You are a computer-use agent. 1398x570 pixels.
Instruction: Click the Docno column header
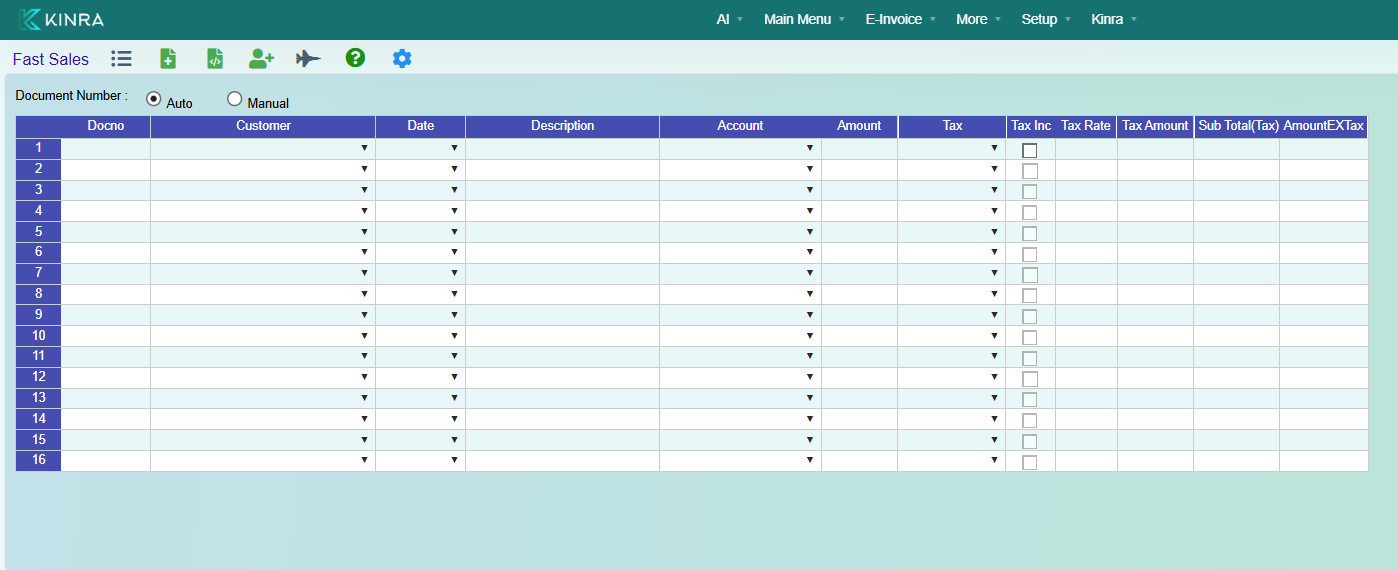tap(106, 126)
